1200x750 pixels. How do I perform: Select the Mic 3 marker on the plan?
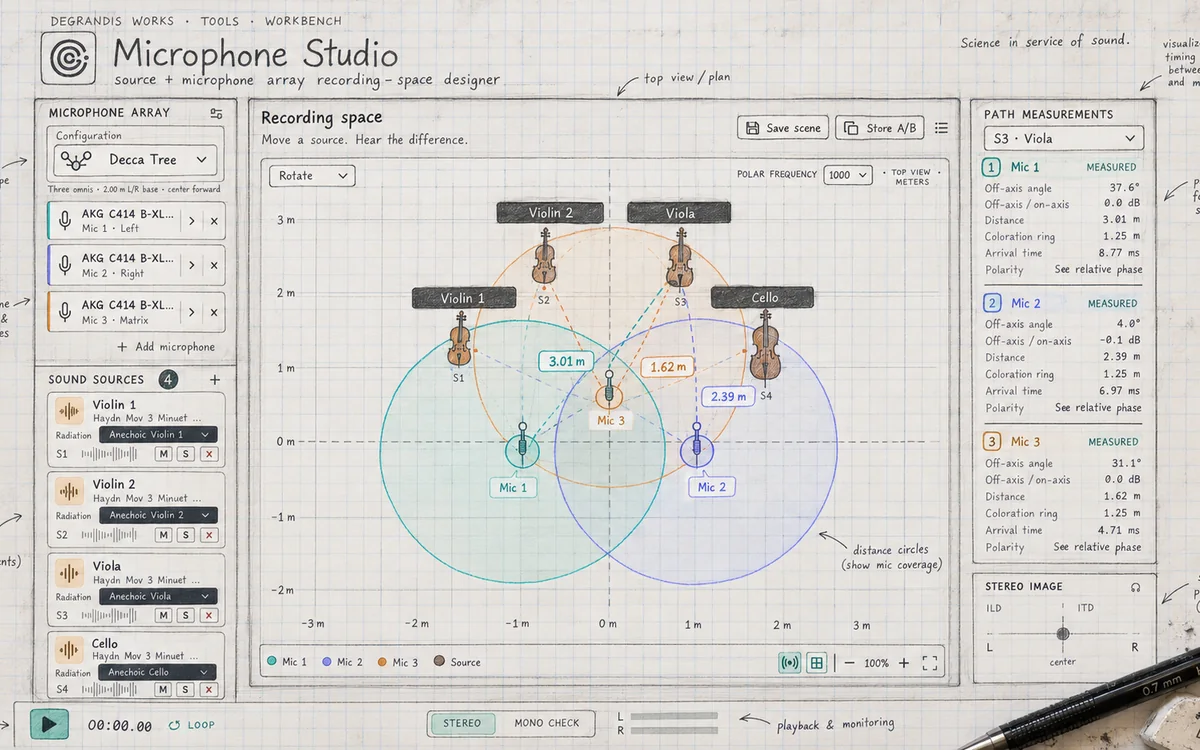point(609,394)
